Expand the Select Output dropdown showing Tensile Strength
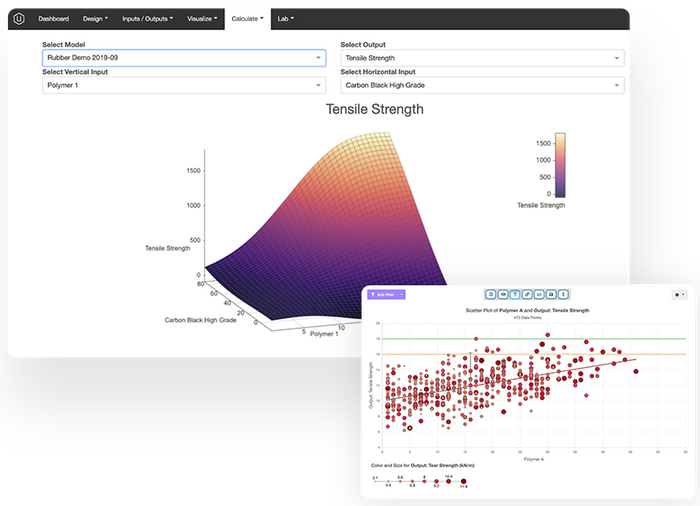The width and height of the screenshot is (700, 506). pyautogui.click(x=482, y=58)
